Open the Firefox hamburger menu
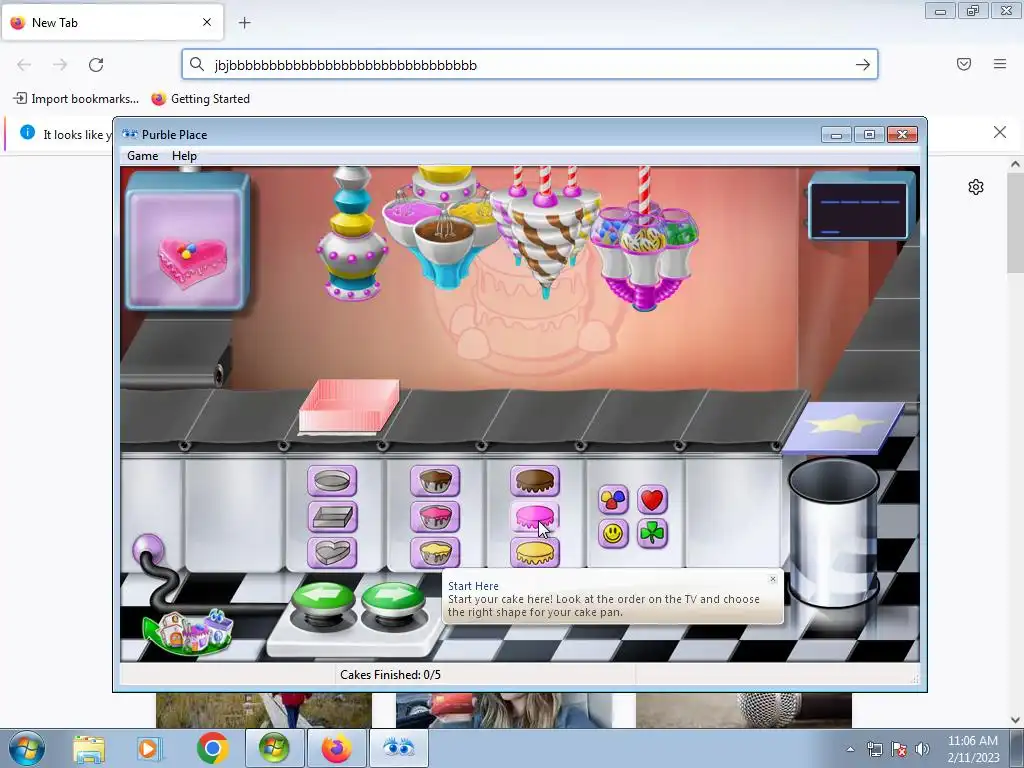Image resolution: width=1024 pixels, height=768 pixels. tap(1000, 64)
